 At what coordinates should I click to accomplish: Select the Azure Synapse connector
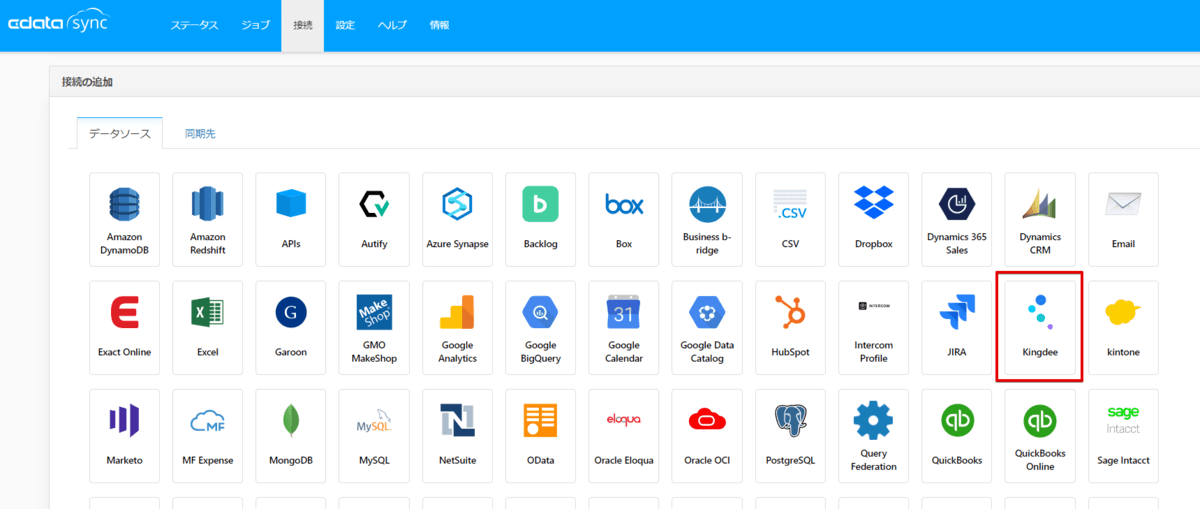(x=457, y=219)
